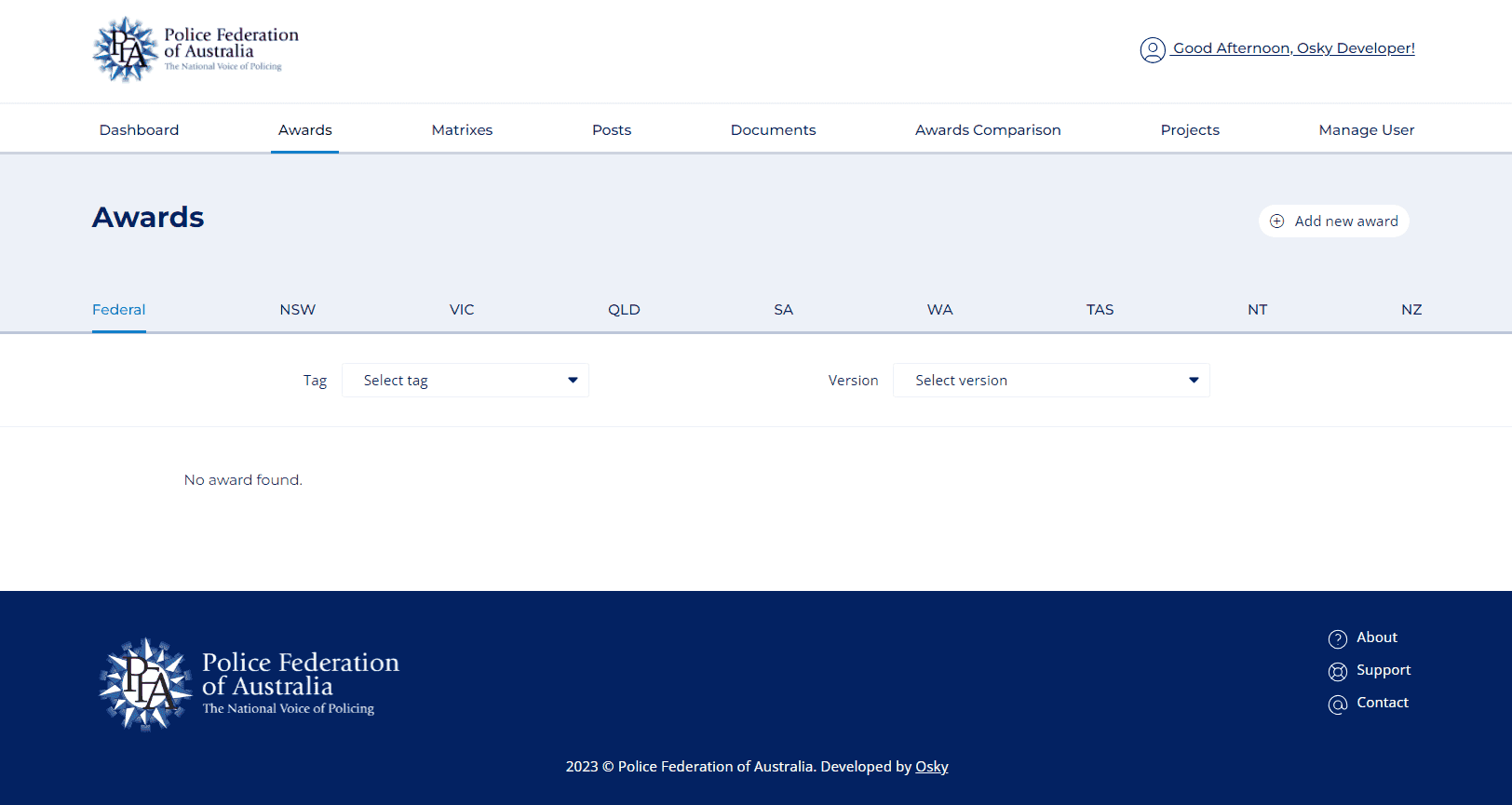The width and height of the screenshot is (1512, 805).
Task: Click the user profile avatar icon
Action: point(1152,49)
